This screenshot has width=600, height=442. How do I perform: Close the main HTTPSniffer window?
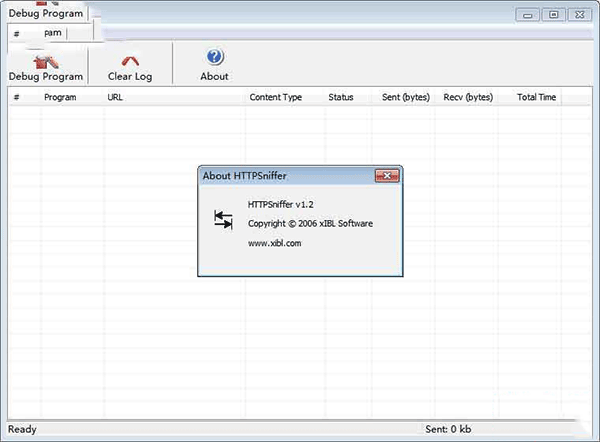tap(579, 15)
